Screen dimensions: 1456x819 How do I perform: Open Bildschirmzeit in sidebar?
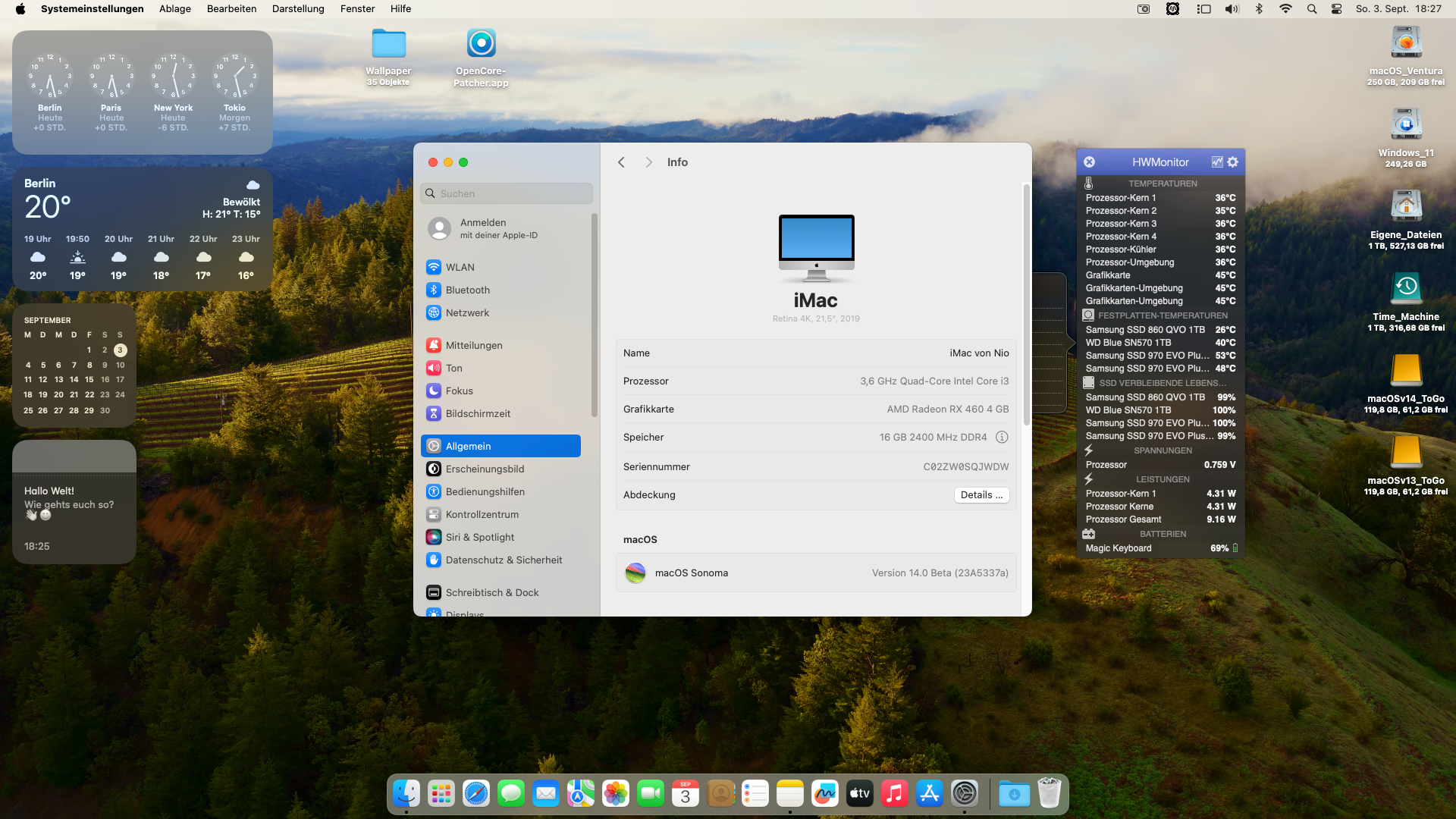click(500, 413)
